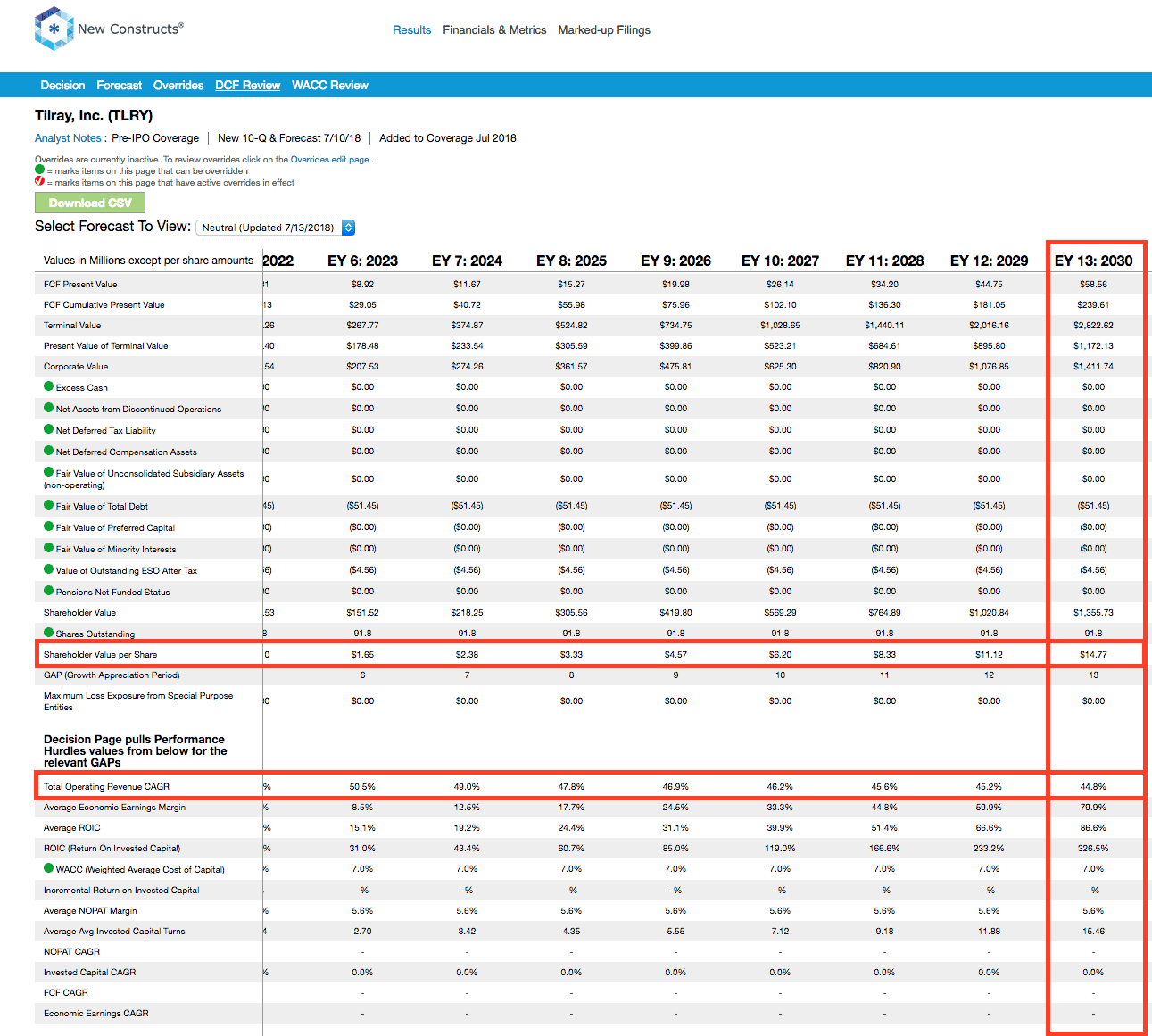Switch to the Forecast tab

point(119,85)
